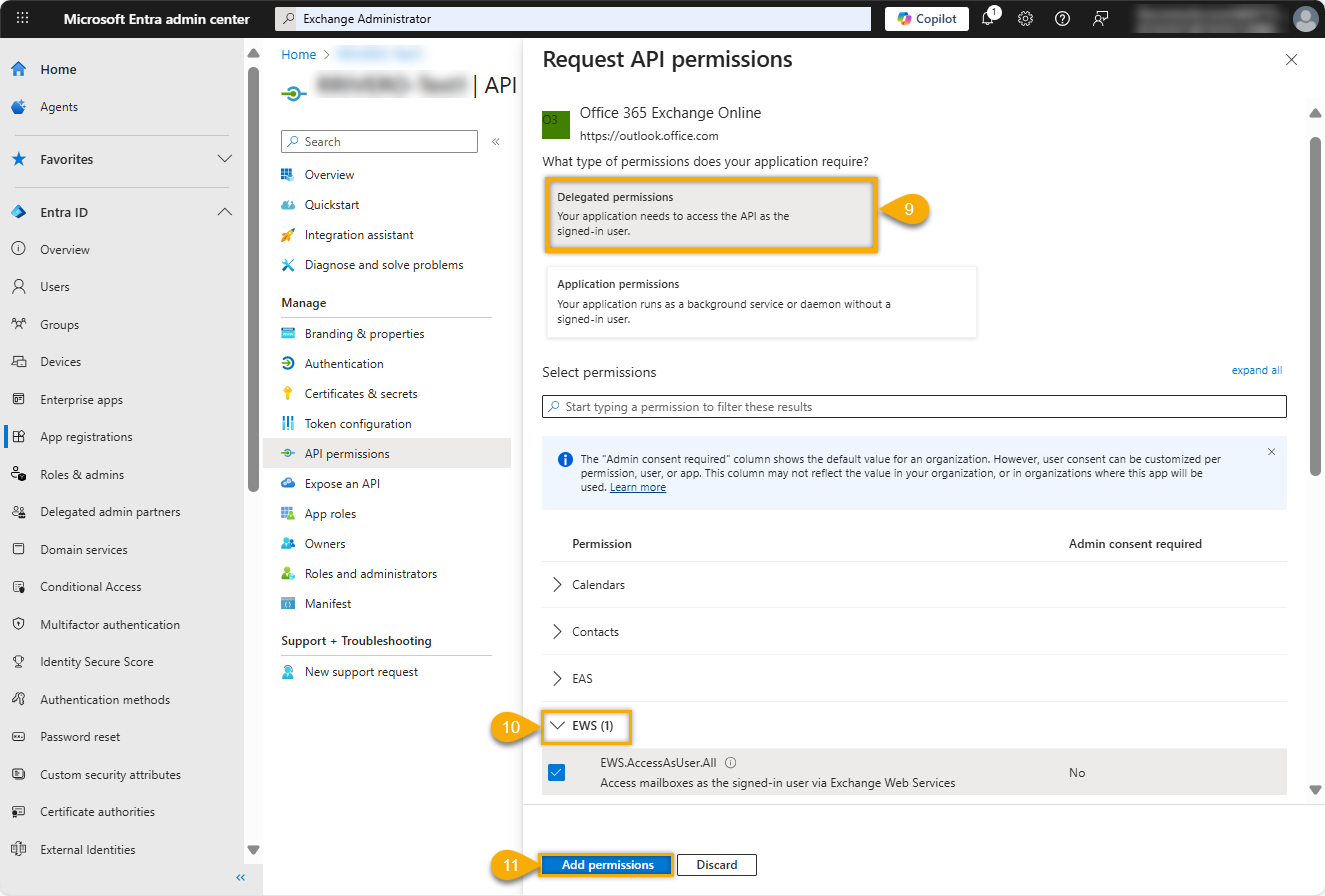This screenshot has height=896, width=1325.
Task: Open the app launcher waffle icon
Action: click(x=23, y=18)
